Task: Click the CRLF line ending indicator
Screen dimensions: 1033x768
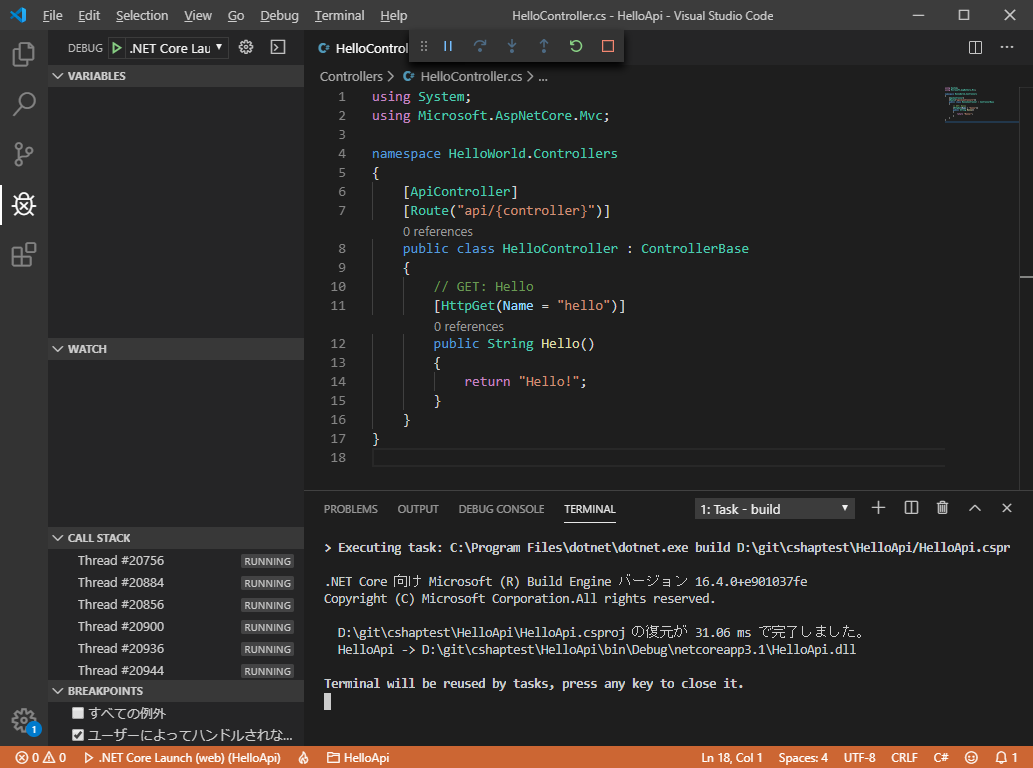Action: tap(904, 758)
